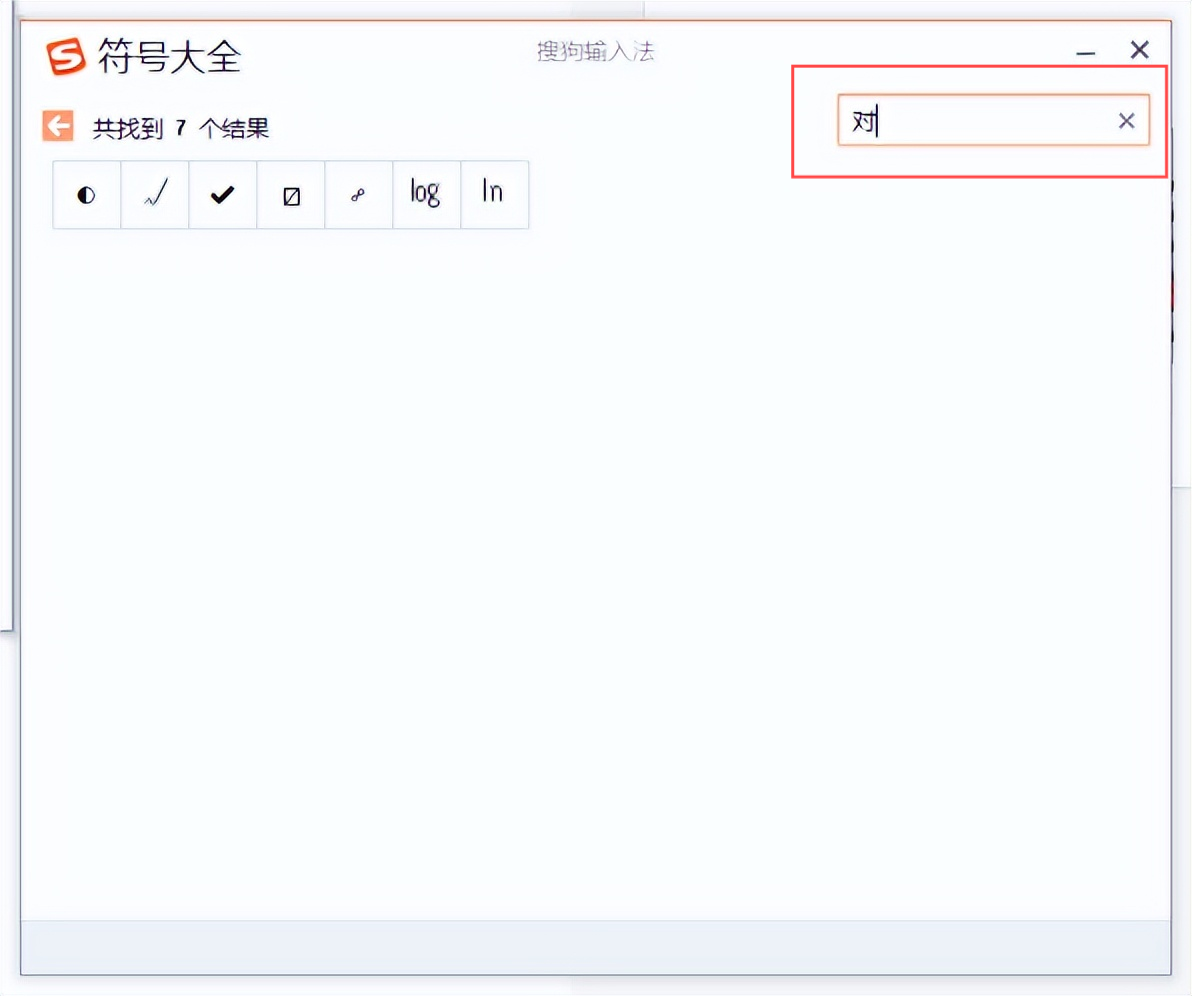This screenshot has width=1192, height=996.
Task: Clear the search box text
Action: click(x=1127, y=120)
